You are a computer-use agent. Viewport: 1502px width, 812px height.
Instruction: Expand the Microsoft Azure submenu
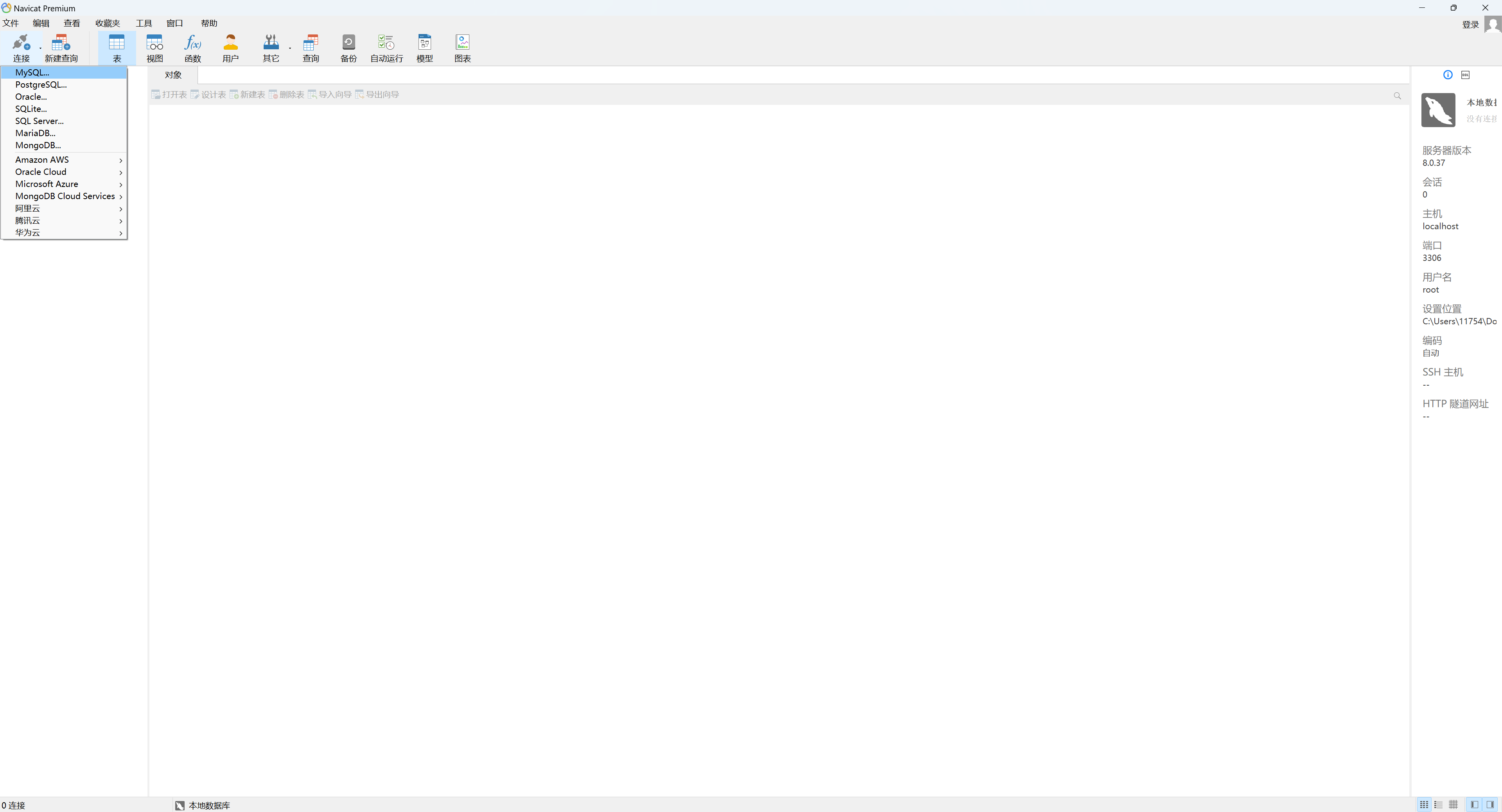tap(64, 184)
